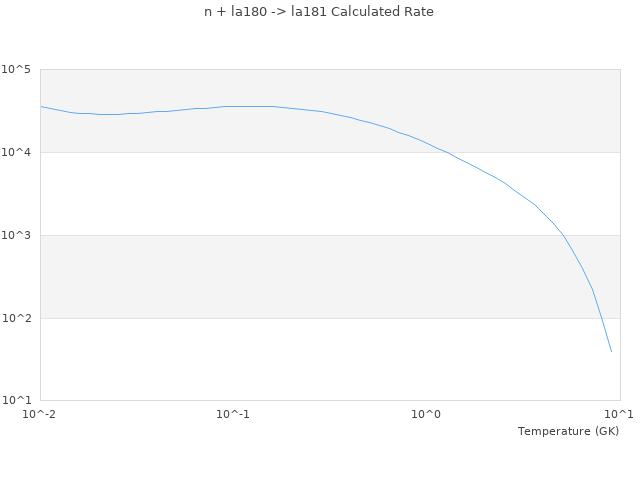Click the 10^3 y-axis label
This screenshot has height=480, width=640.
pos(16,236)
